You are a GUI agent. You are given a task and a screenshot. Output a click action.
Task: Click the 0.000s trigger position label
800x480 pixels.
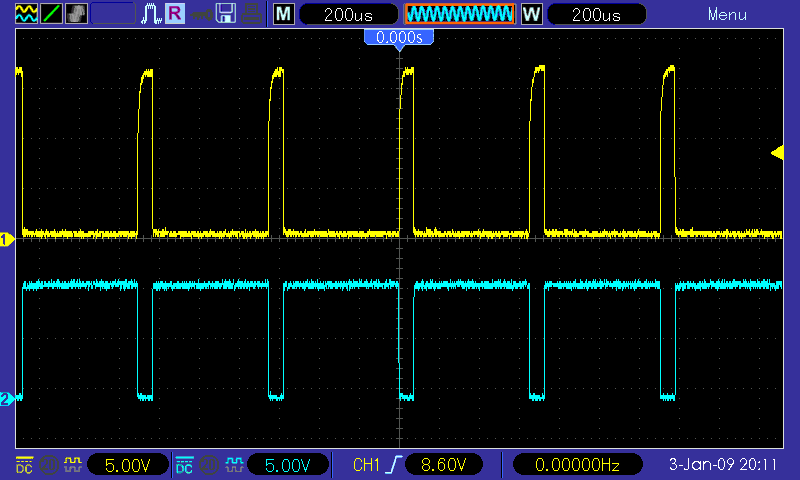399,37
